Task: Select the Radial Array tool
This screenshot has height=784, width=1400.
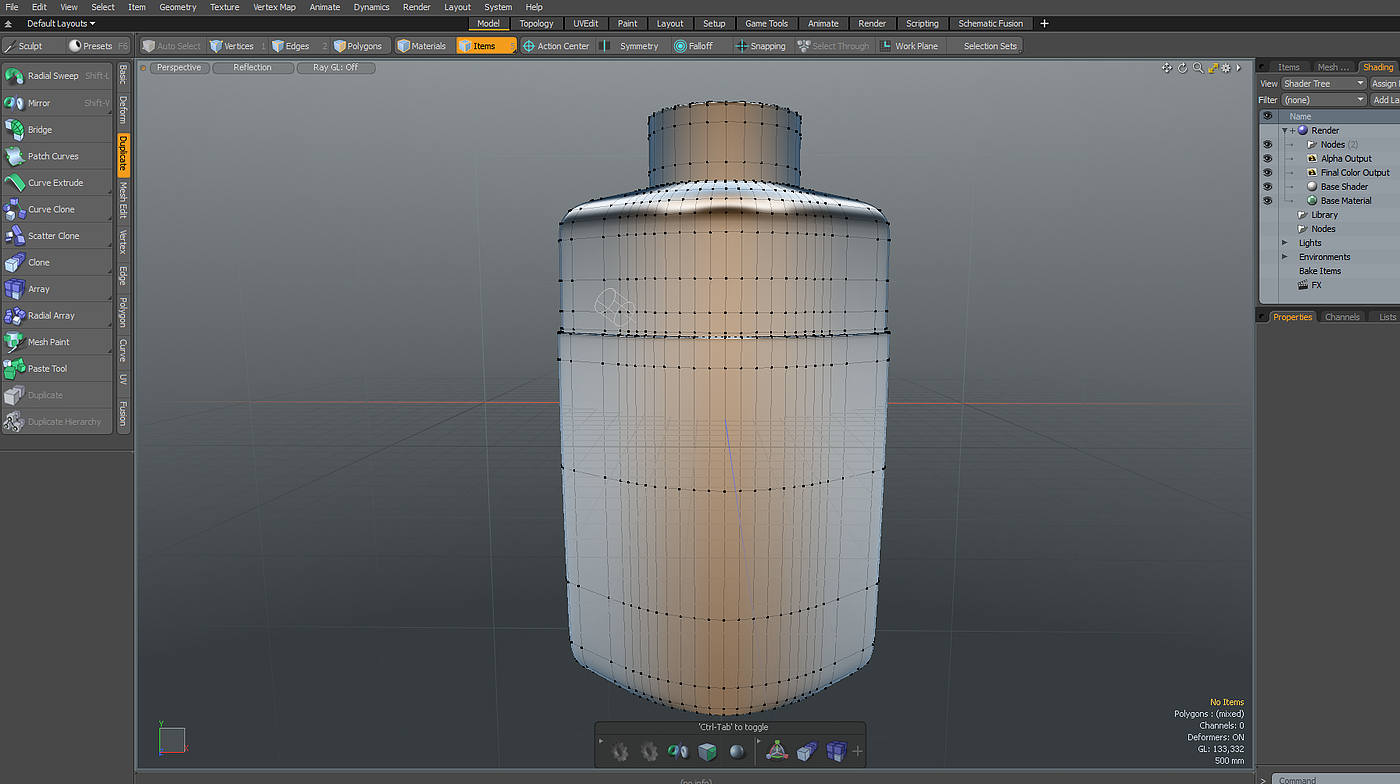Action: pyautogui.click(x=51, y=316)
